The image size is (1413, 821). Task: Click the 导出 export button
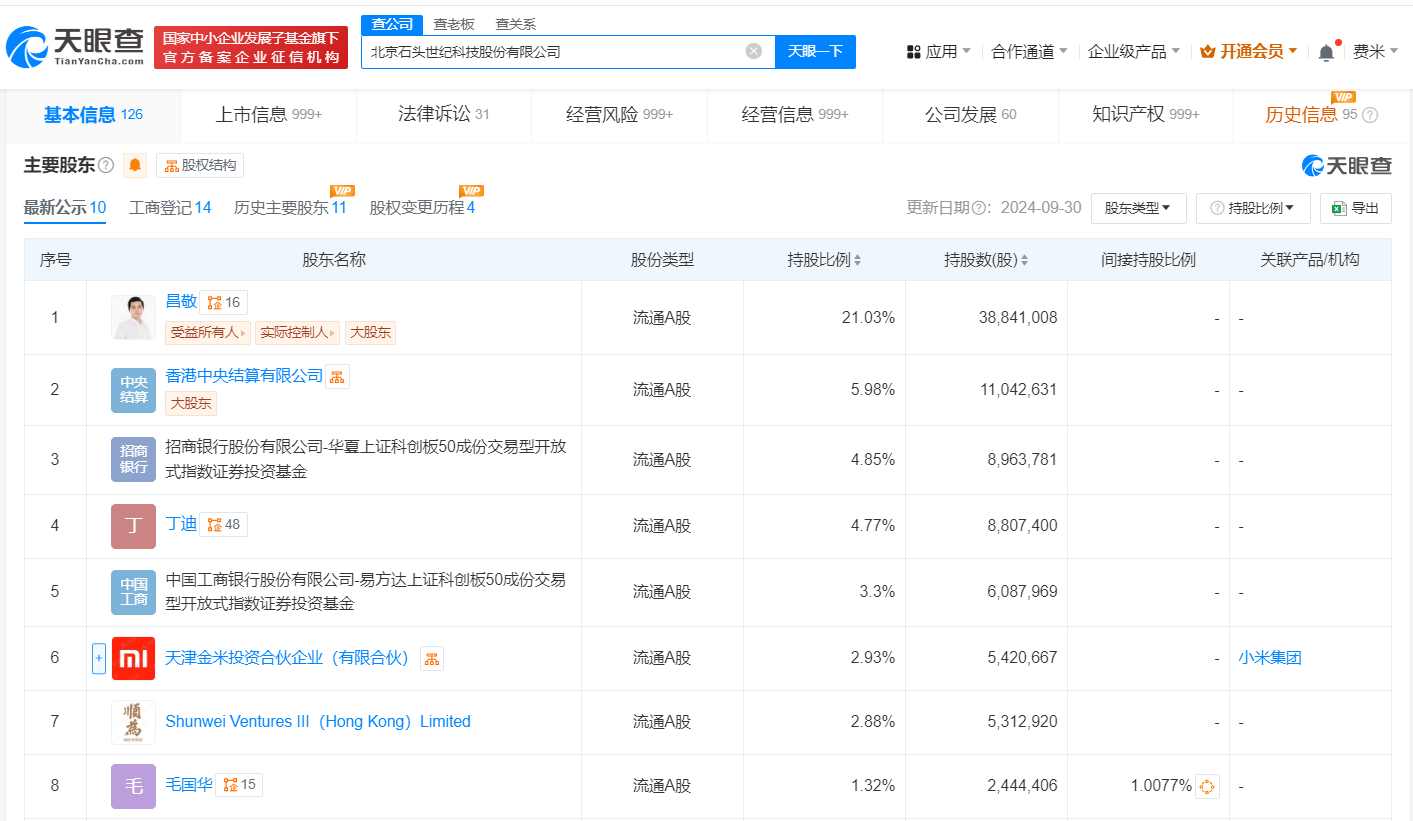[x=1356, y=208]
